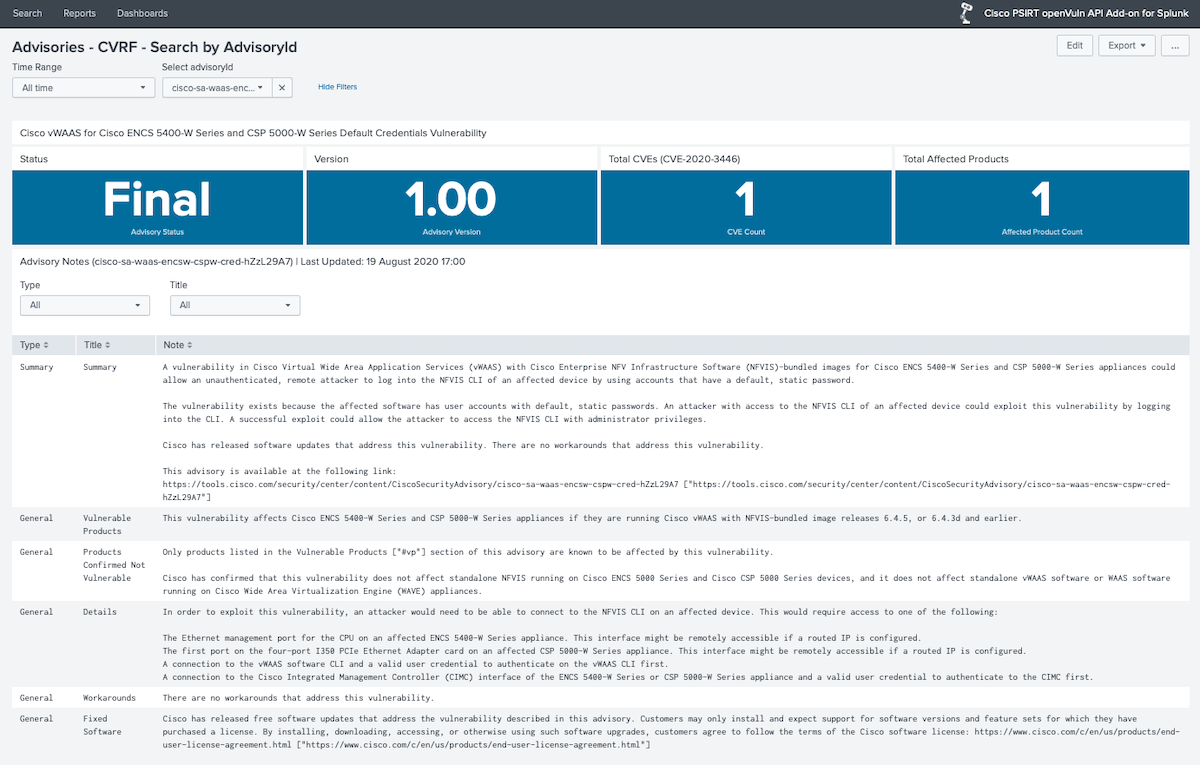Click the Total Affected Products panel heading
Image resolution: width=1200 pixels, height=765 pixels.
[956, 159]
